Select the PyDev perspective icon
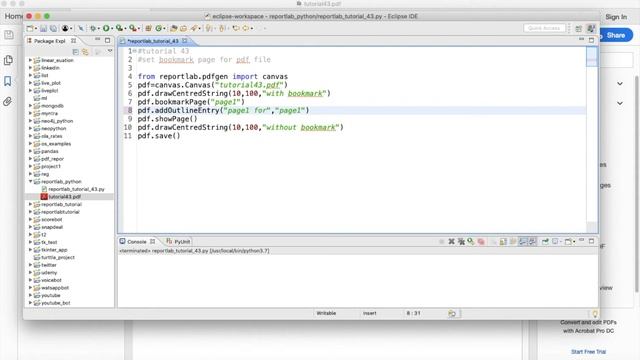The height and width of the screenshot is (360, 640). 590,28
